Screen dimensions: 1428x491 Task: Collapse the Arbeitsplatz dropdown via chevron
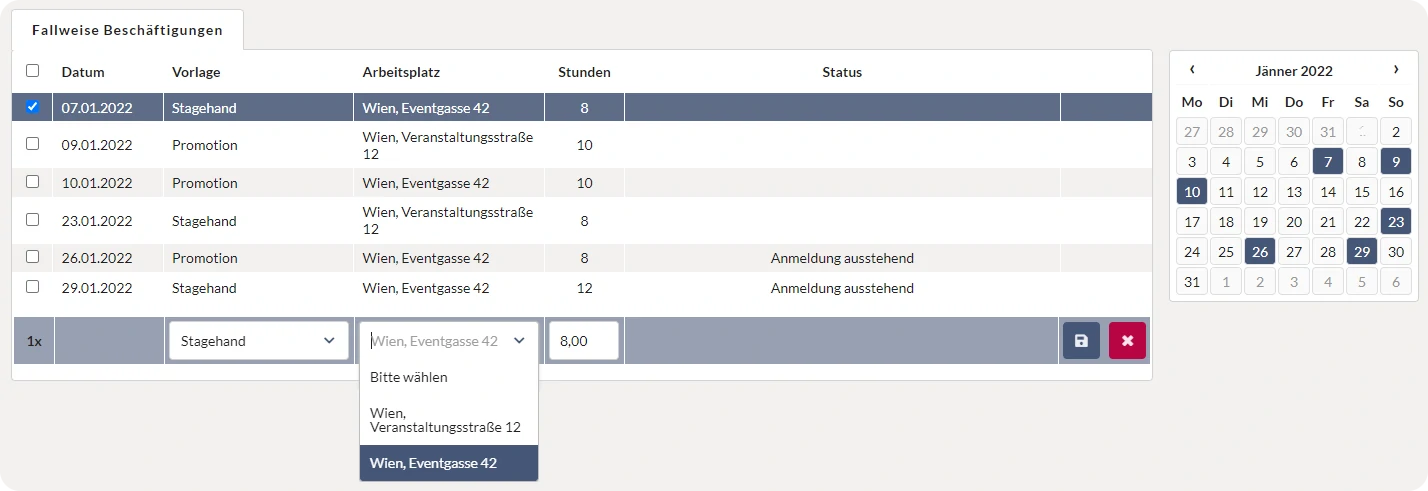[x=519, y=341]
